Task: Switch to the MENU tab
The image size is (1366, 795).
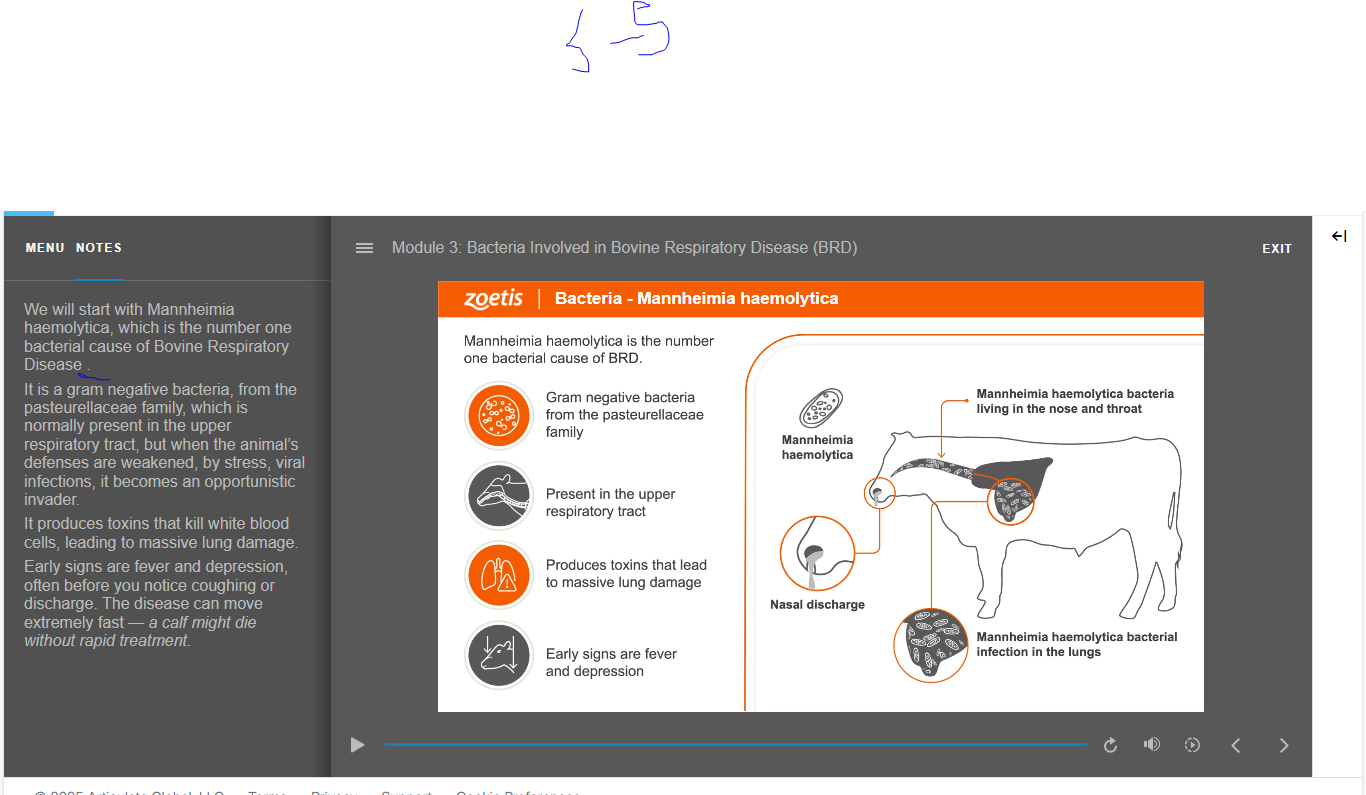Action: 45,248
